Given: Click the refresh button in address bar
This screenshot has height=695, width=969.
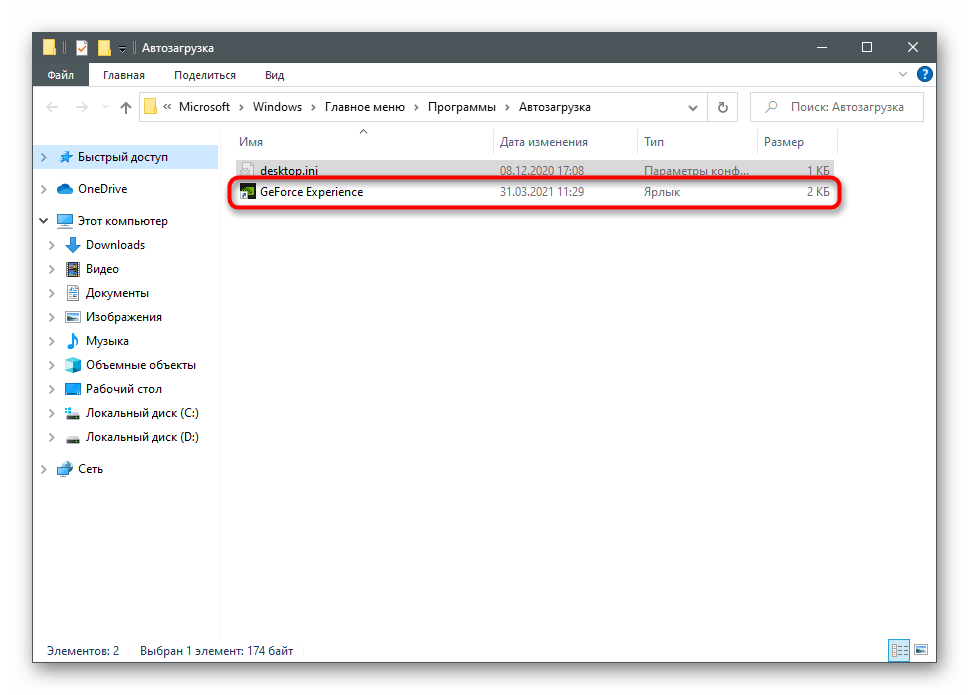Looking at the screenshot, I should point(722,107).
